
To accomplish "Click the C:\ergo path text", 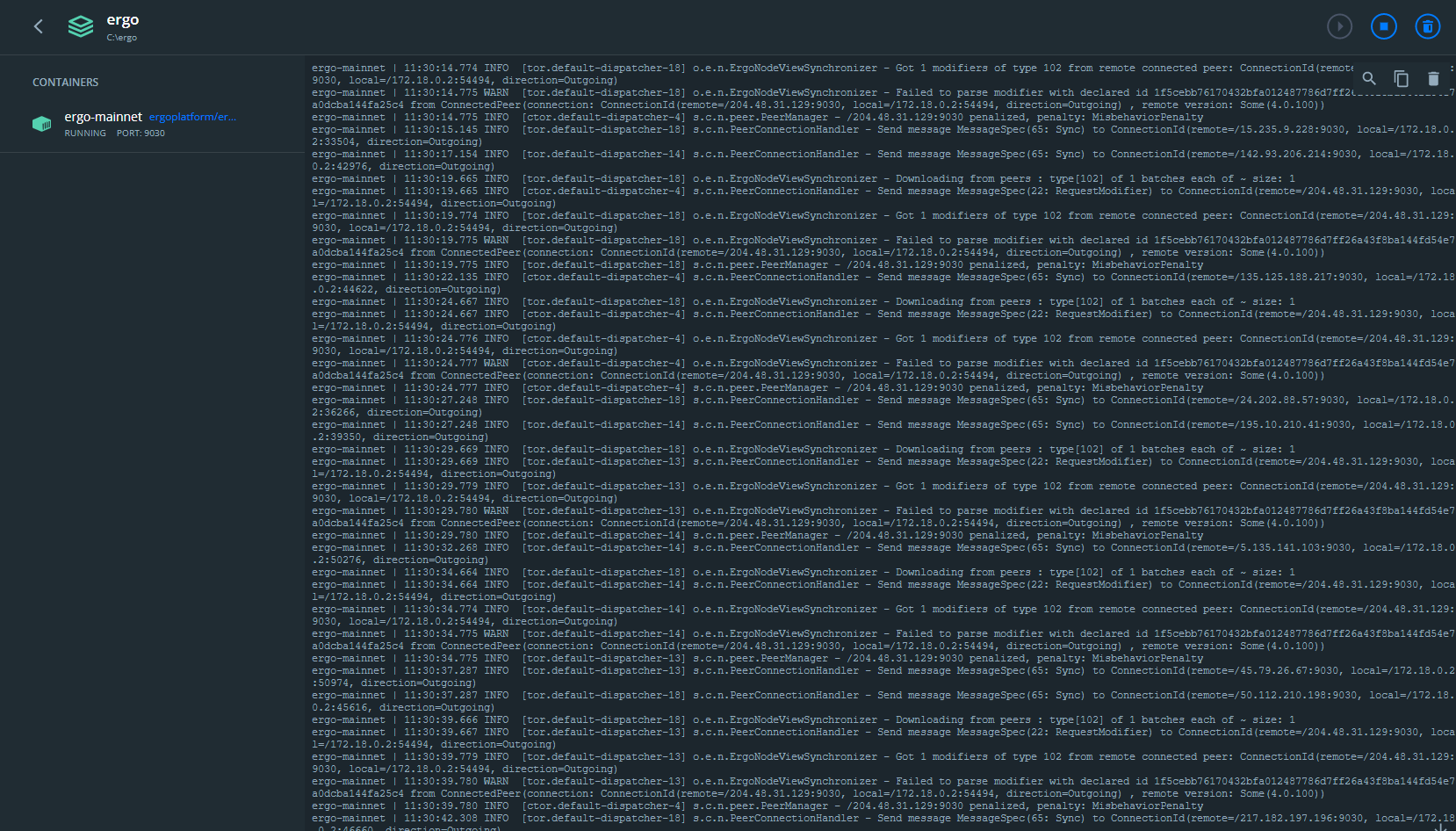I will tap(122, 38).
